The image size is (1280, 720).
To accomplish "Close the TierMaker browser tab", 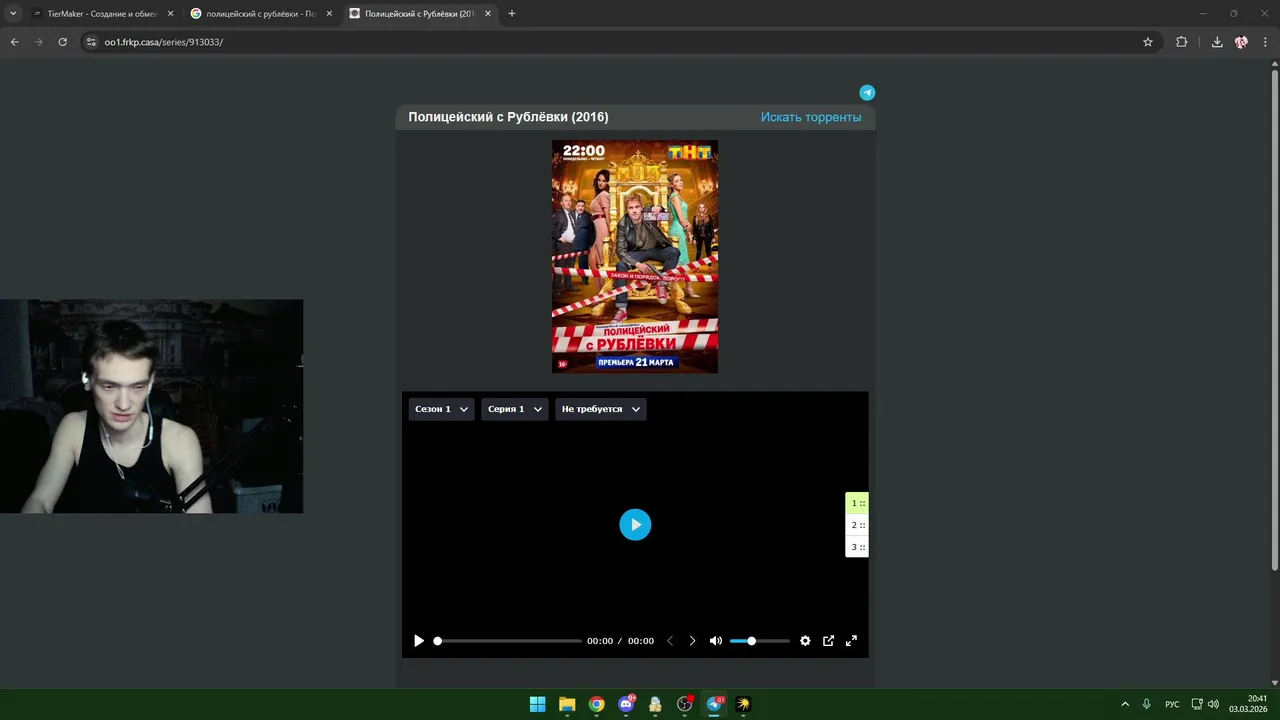I will coord(170,14).
